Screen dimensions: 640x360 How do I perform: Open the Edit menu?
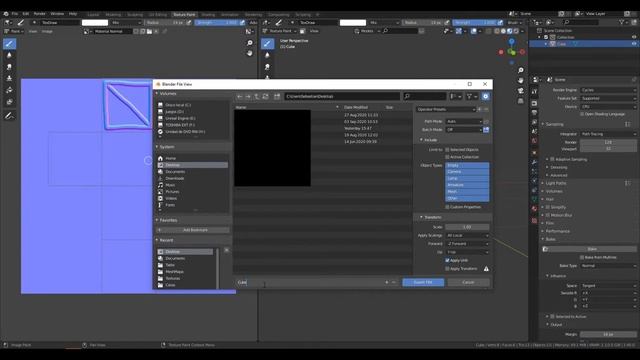(x=26, y=14)
